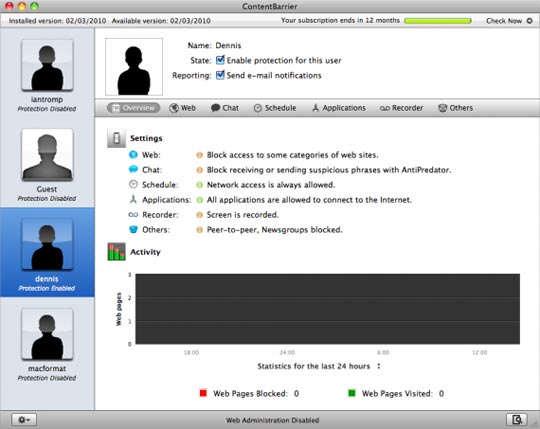Click the Activity bar chart icon
The height and width of the screenshot is (429, 540).
(116, 252)
